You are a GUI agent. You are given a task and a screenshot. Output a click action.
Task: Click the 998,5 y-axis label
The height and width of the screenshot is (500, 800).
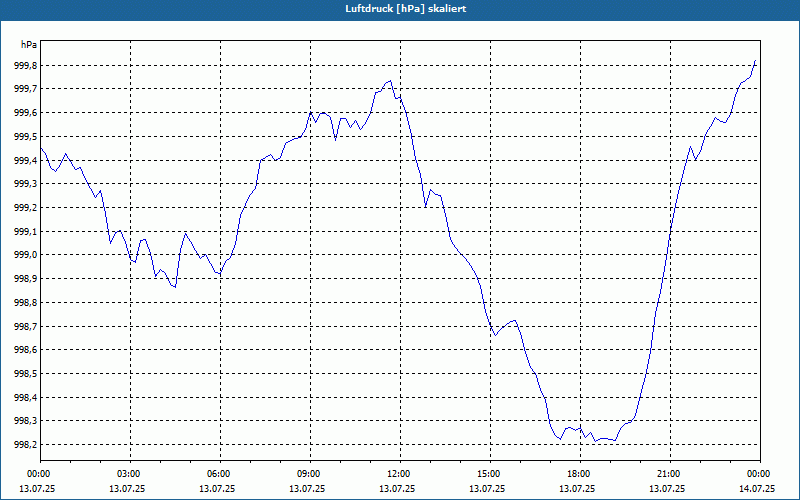25,373
